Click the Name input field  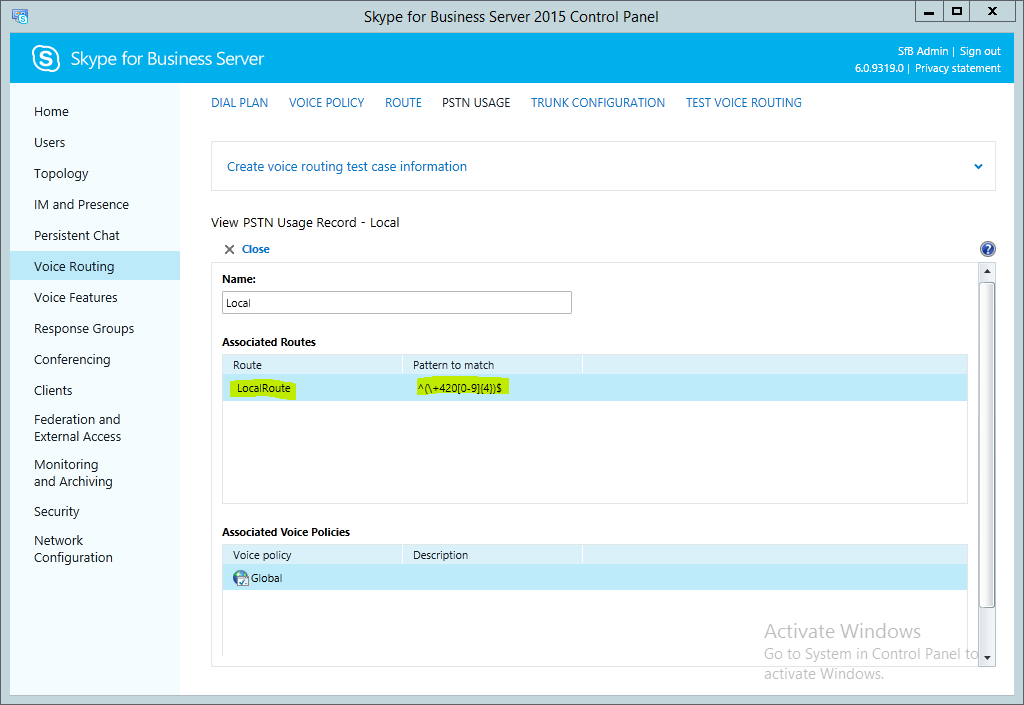(x=396, y=303)
